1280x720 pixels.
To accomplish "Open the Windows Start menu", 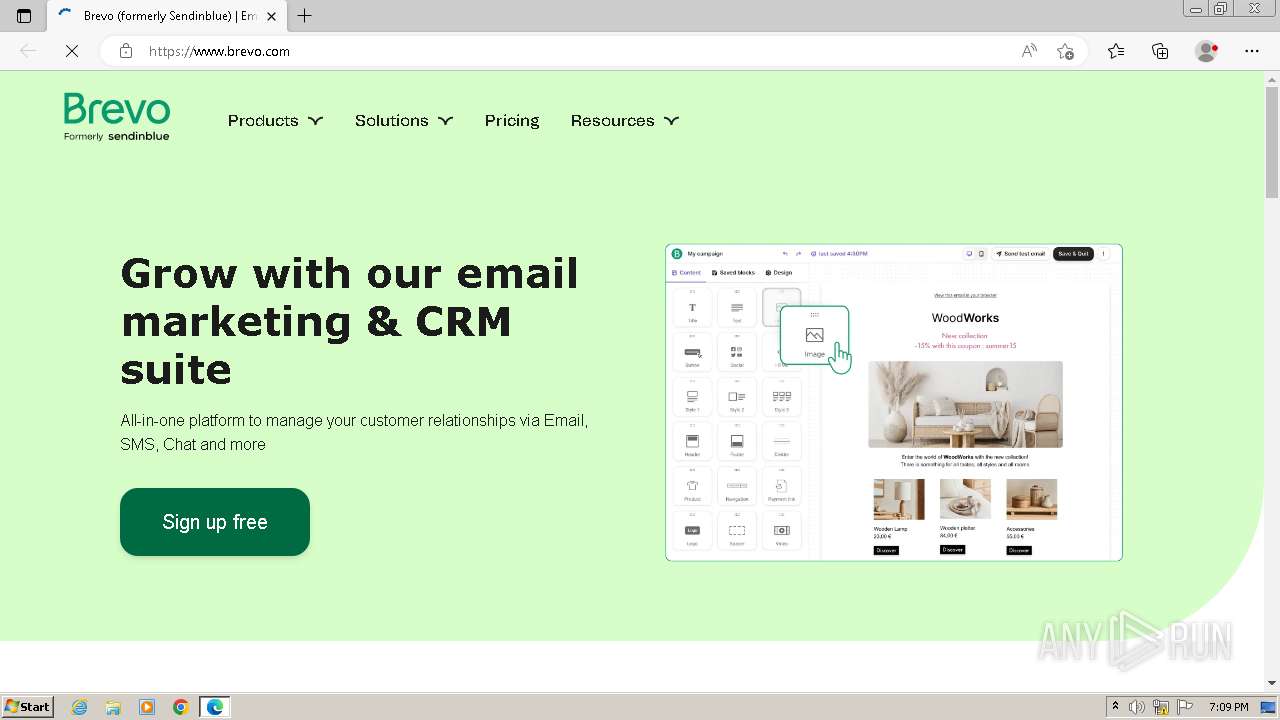I will coord(27,707).
